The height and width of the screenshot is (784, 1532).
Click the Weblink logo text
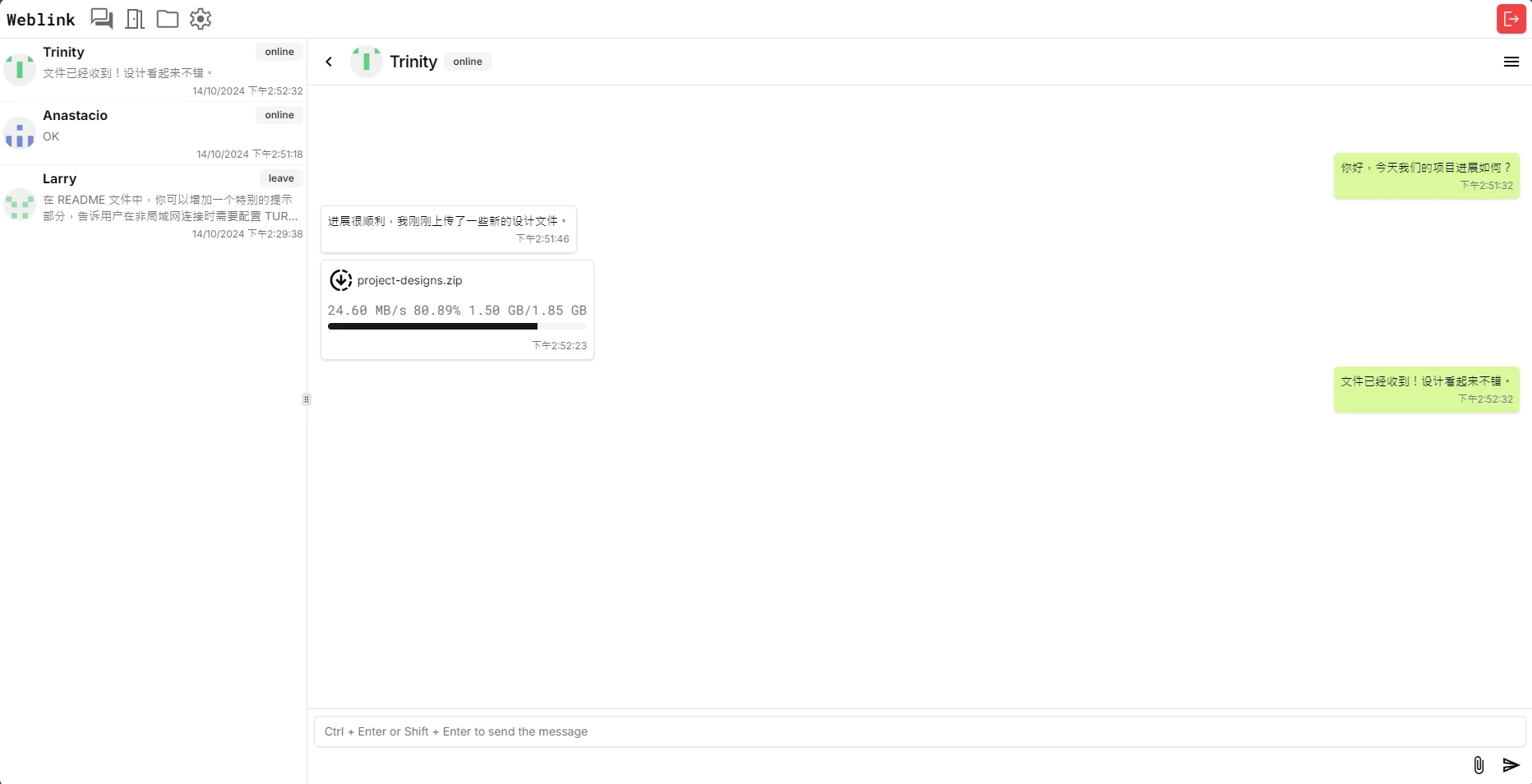[x=41, y=19]
